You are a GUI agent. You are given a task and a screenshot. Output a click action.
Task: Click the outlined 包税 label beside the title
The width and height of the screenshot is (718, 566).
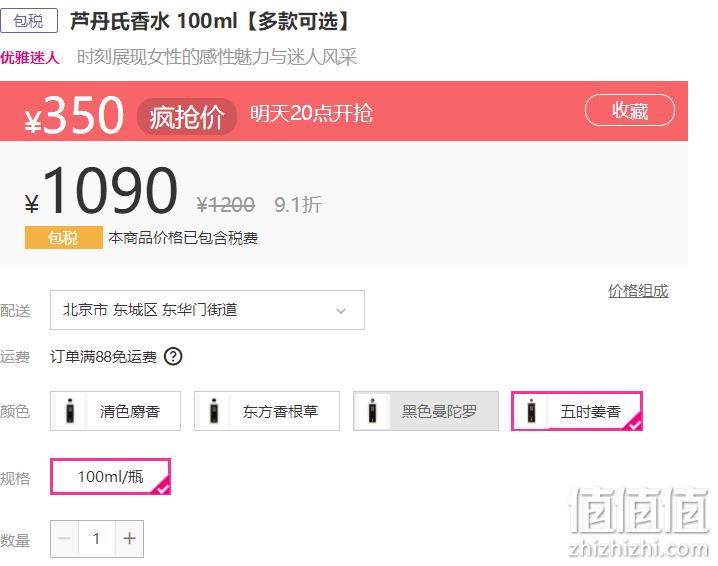click(29, 21)
